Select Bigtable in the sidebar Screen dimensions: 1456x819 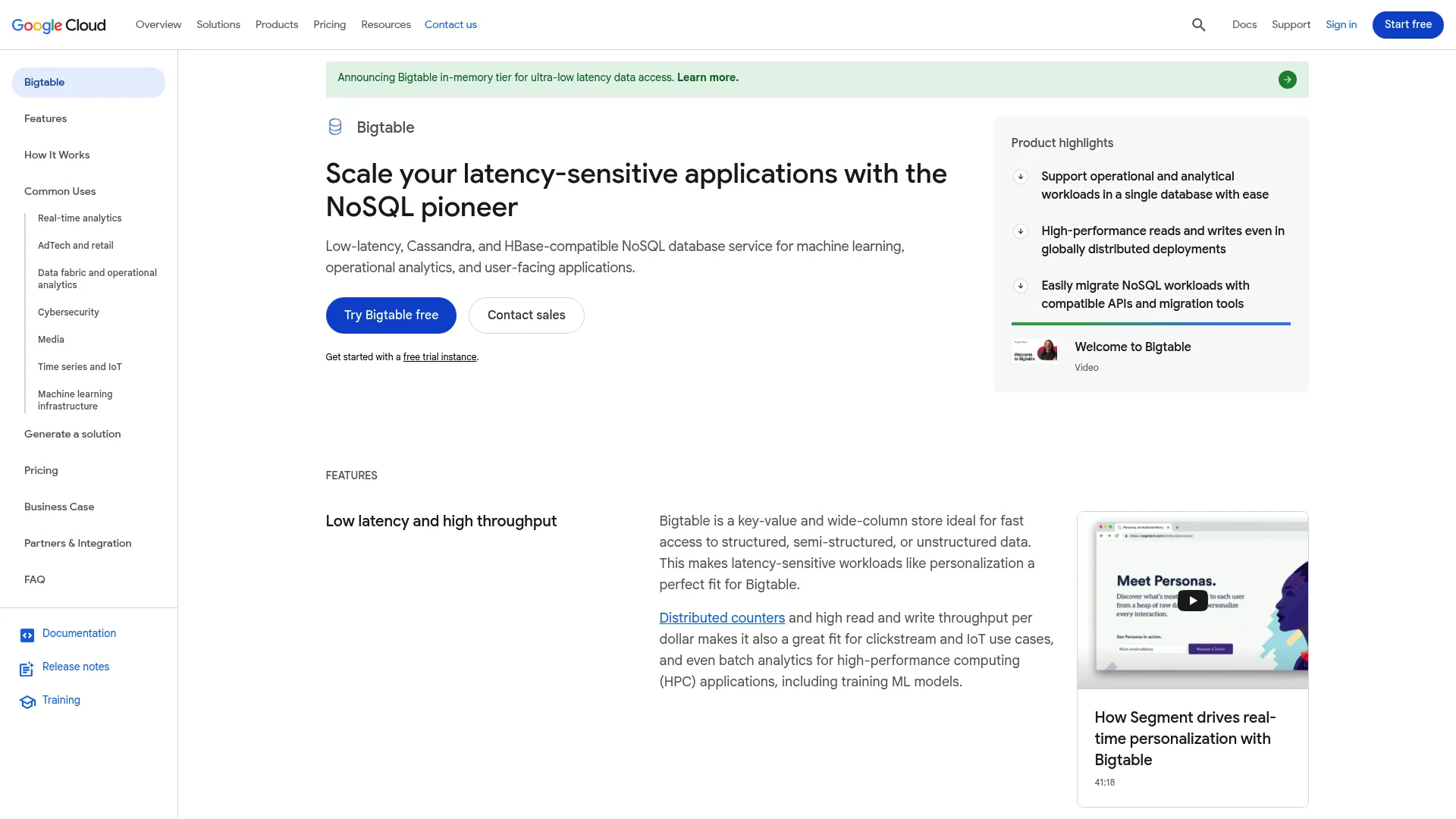pos(89,83)
